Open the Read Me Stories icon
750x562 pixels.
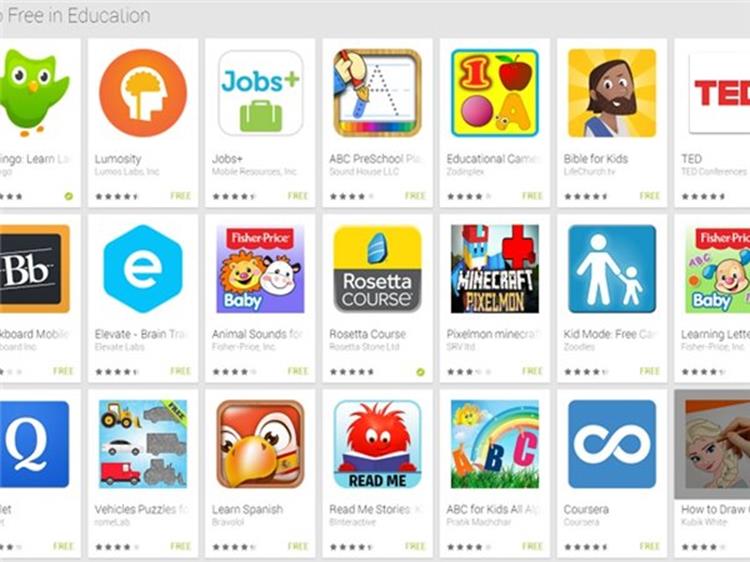tap(377, 444)
